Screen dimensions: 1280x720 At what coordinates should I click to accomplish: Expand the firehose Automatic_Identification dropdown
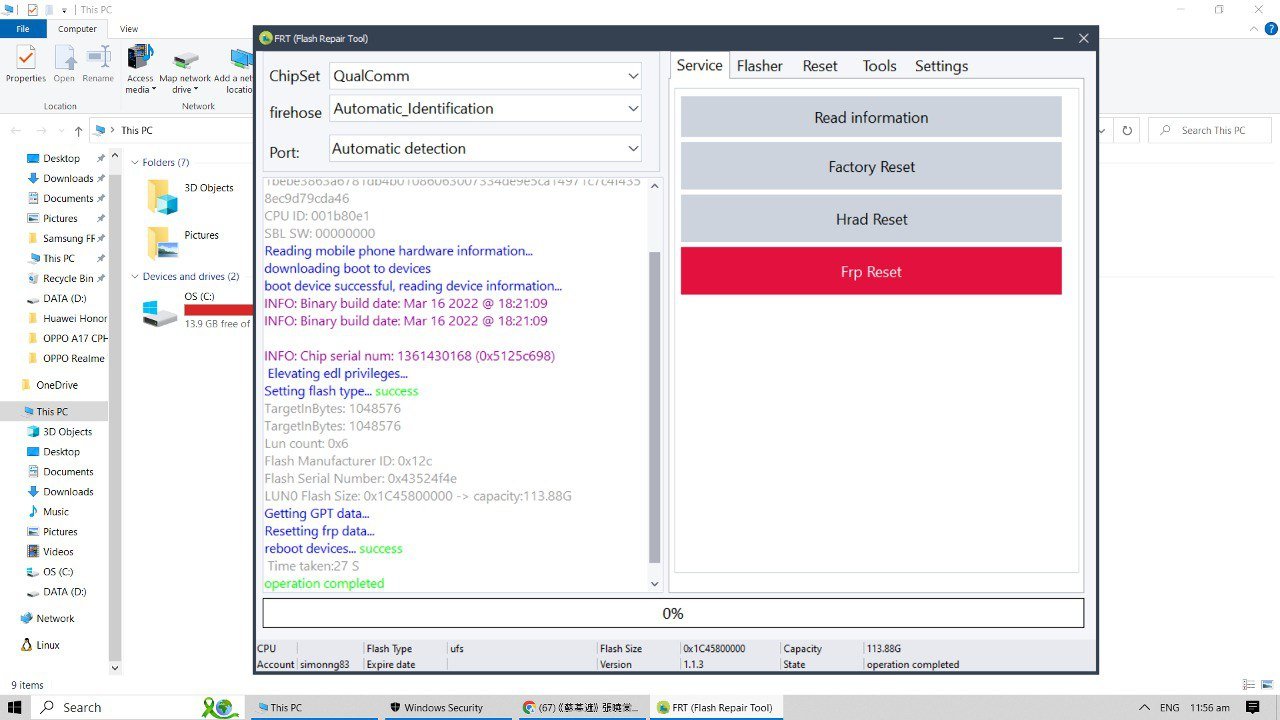pyautogui.click(x=485, y=108)
